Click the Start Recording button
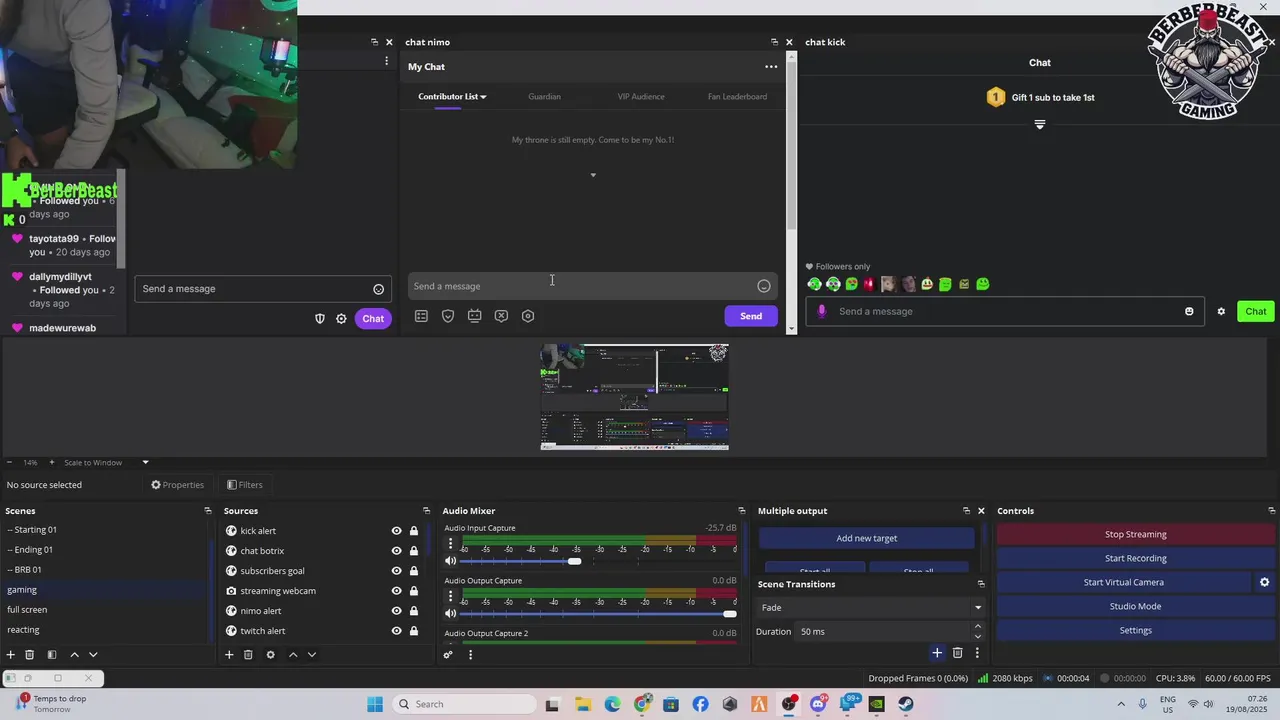1280x720 pixels. click(1136, 558)
